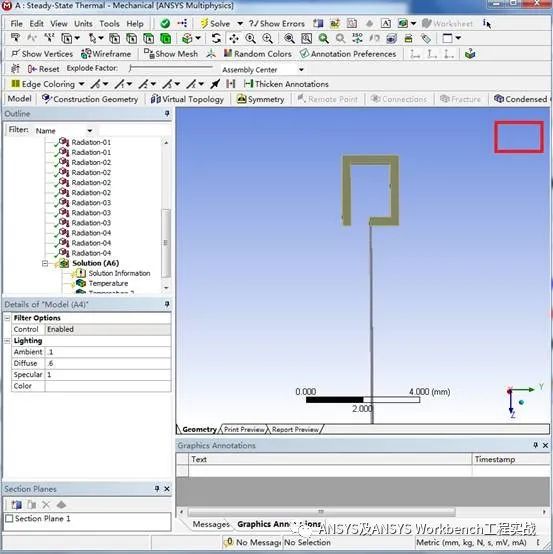This screenshot has height=554, width=553.
Task: Toggle Show Vertices
Action: (42, 54)
